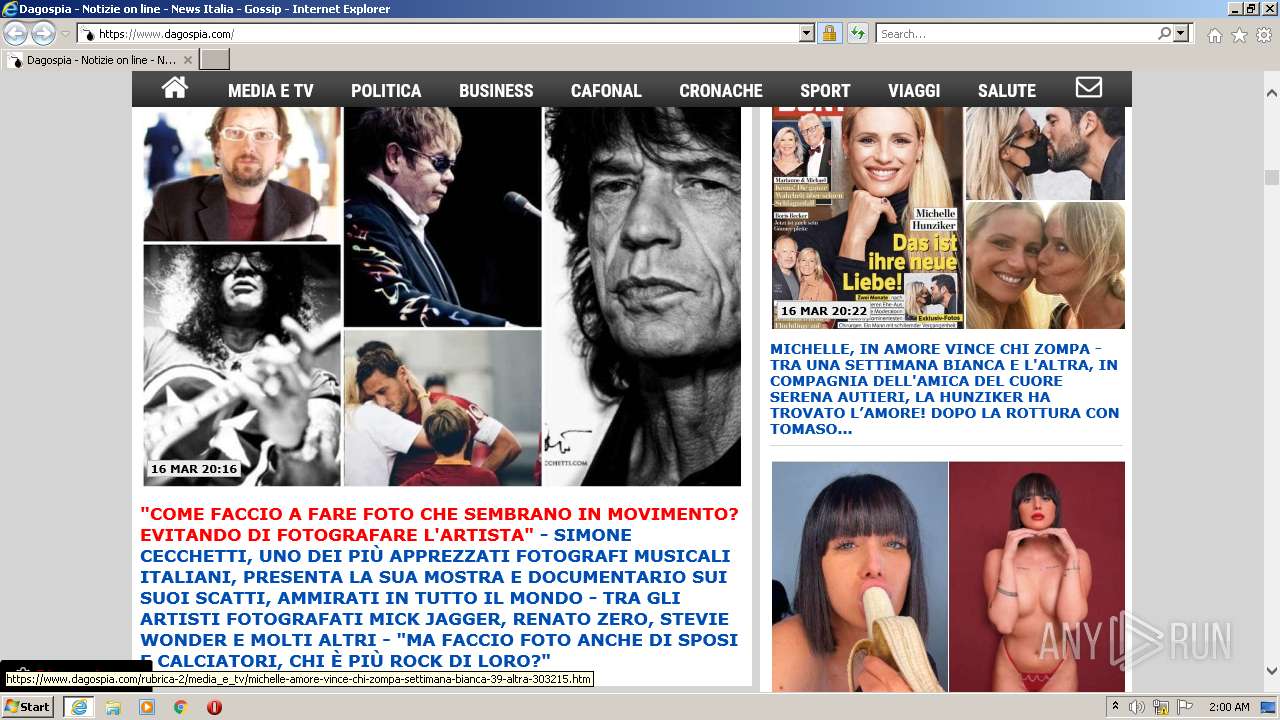Open the Windows Start menu
The image size is (1280, 720).
pos(28,706)
